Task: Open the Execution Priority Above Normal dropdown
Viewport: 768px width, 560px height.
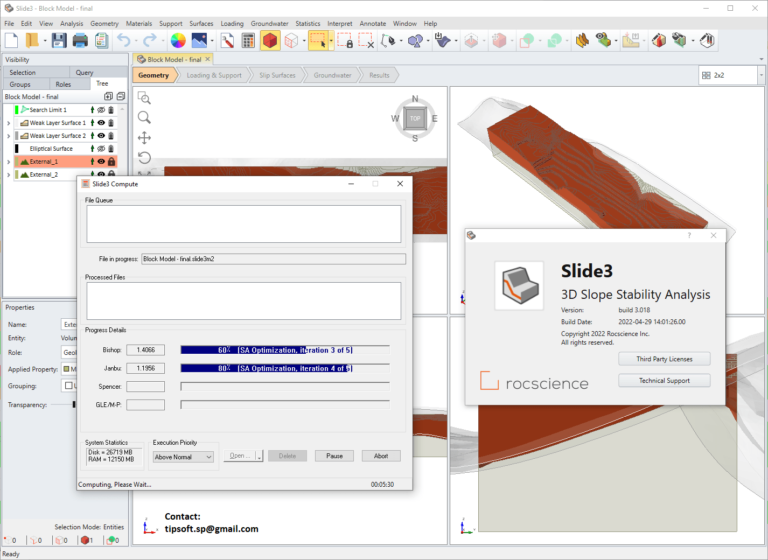Action: (183, 457)
